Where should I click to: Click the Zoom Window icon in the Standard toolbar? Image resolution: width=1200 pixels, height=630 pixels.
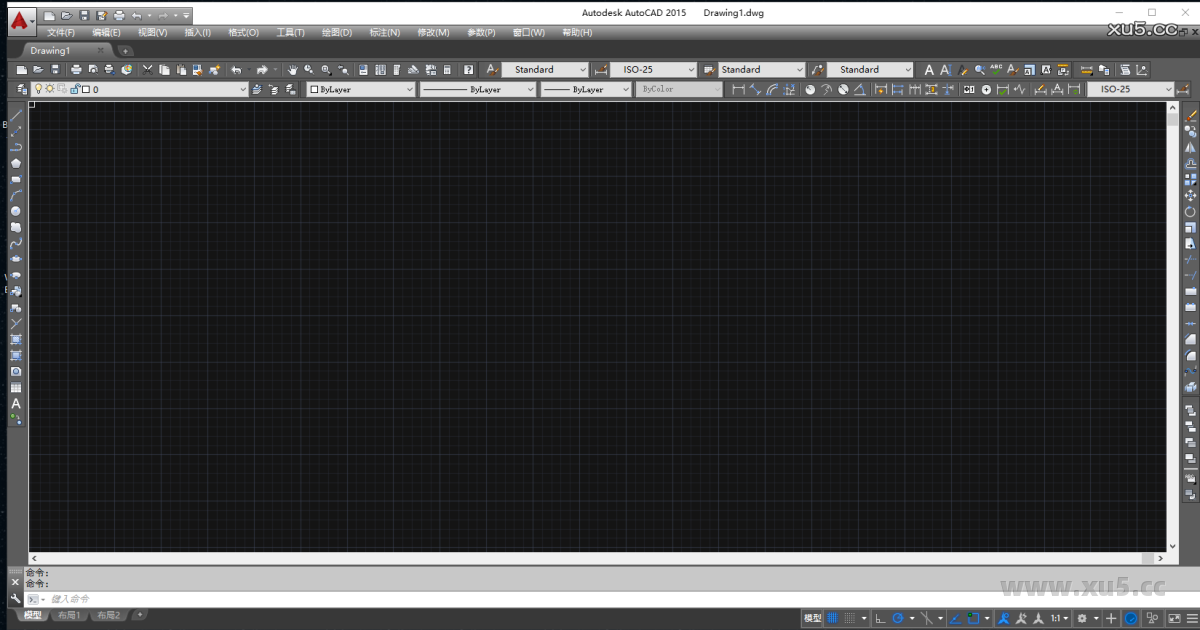326,69
